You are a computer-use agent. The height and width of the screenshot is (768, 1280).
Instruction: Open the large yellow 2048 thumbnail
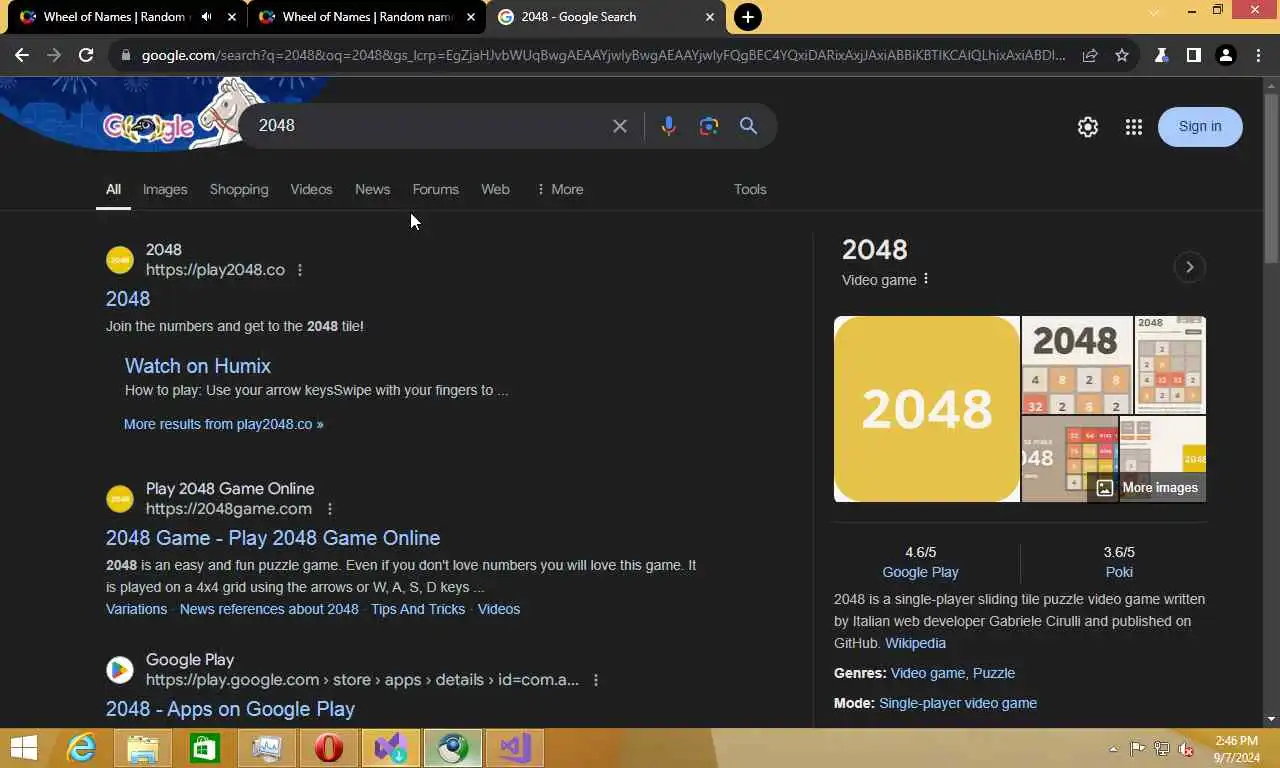click(927, 409)
